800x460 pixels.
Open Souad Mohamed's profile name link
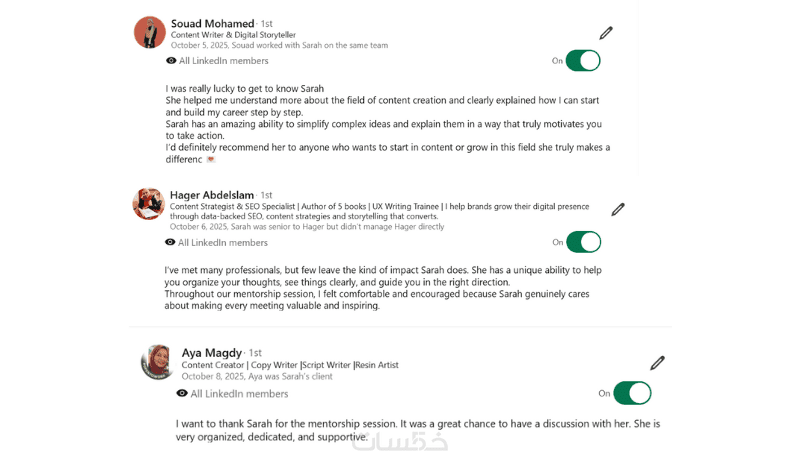[212, 23]
